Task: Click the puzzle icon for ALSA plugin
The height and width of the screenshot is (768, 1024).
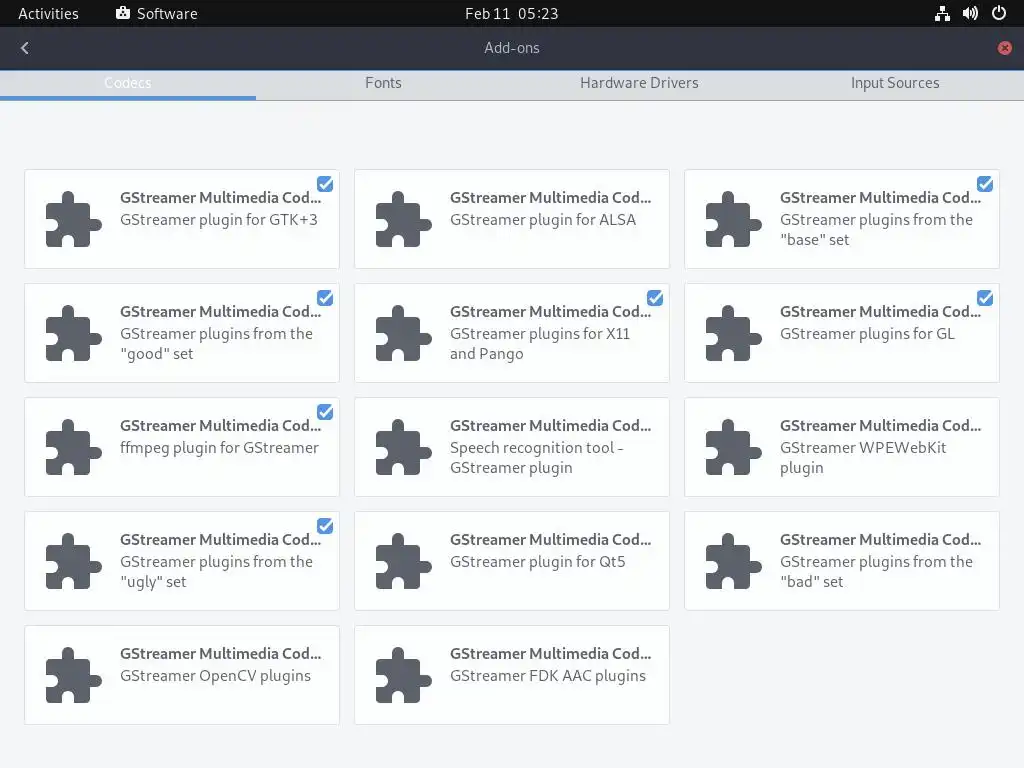Action: [404, 219]
